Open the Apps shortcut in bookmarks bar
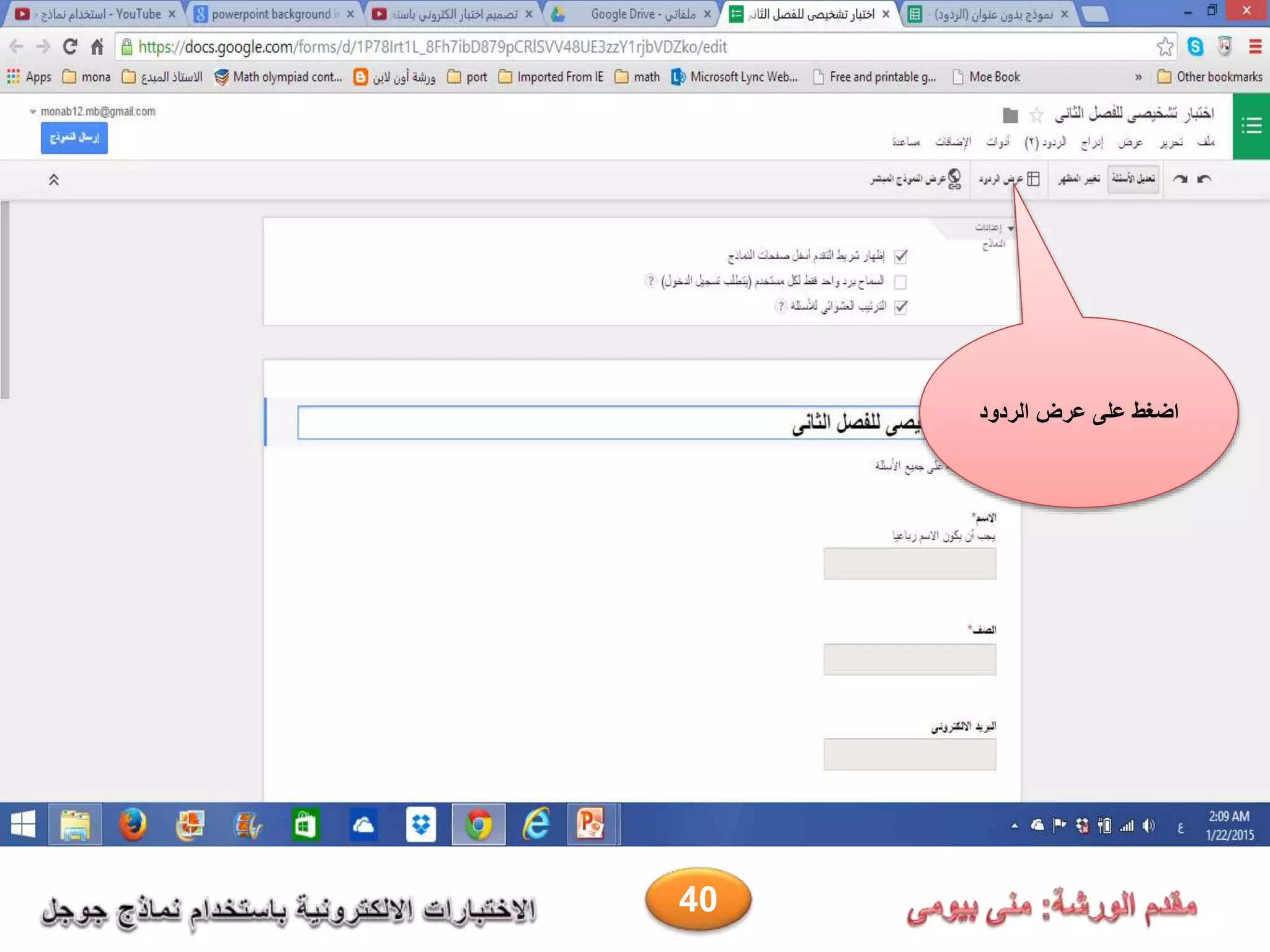The width and height of the screenshot is (1270, 952). tap(29, 77)
